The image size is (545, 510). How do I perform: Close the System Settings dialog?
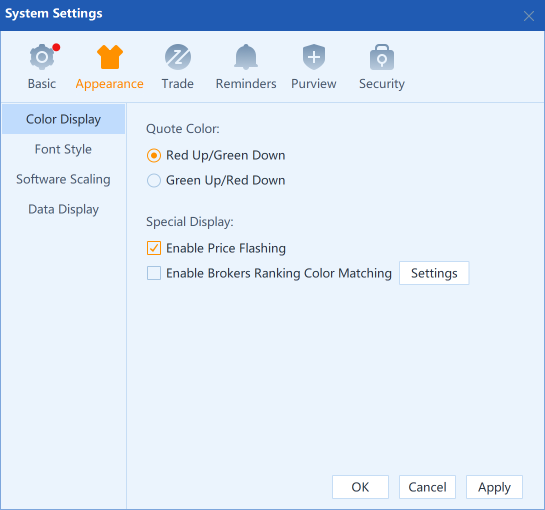tap(529, 16)
